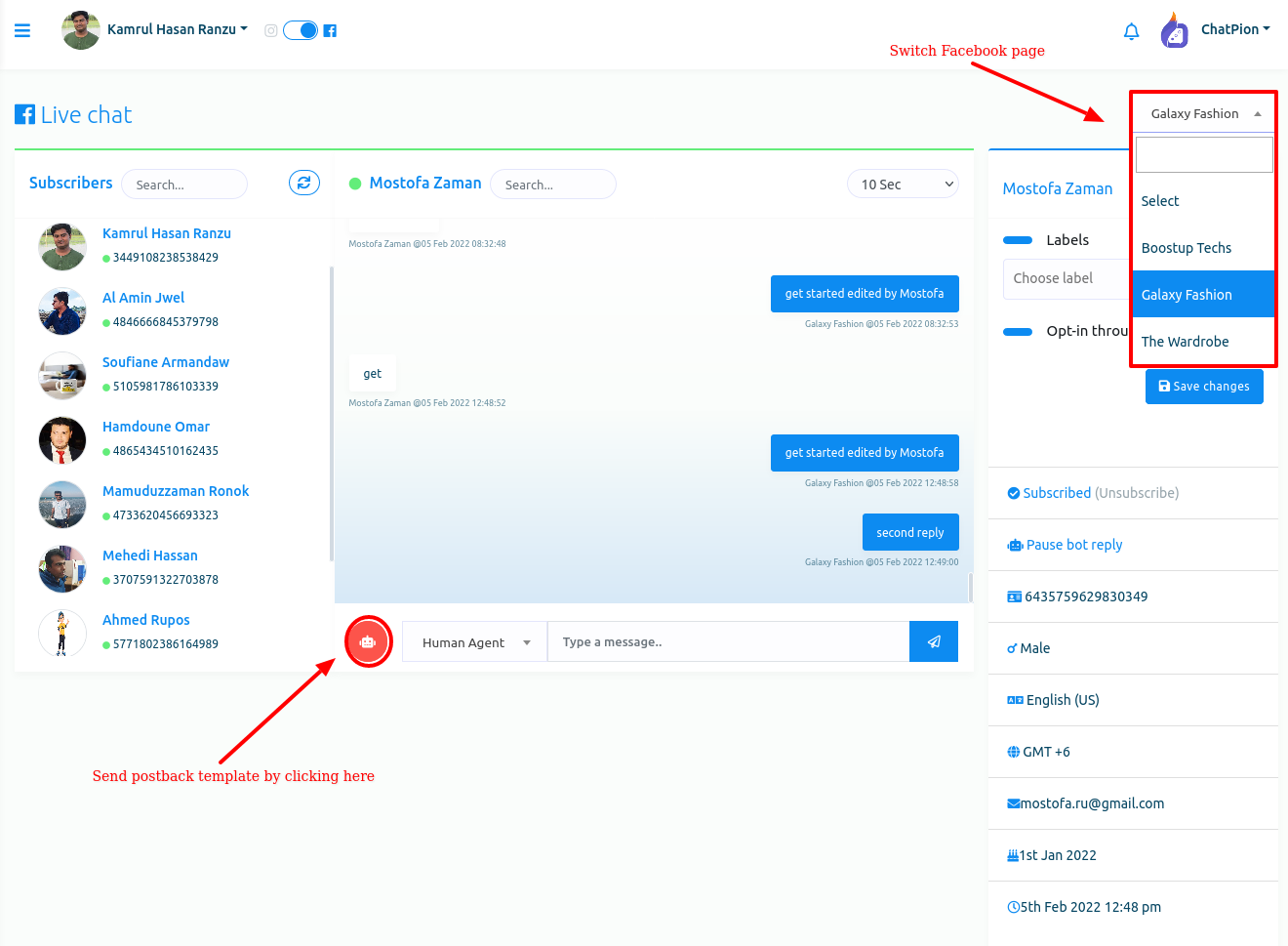Viewport: 1288px width, 946px height.
Task: Choose 'Select' option in page list
Action: coord(1204,200)
